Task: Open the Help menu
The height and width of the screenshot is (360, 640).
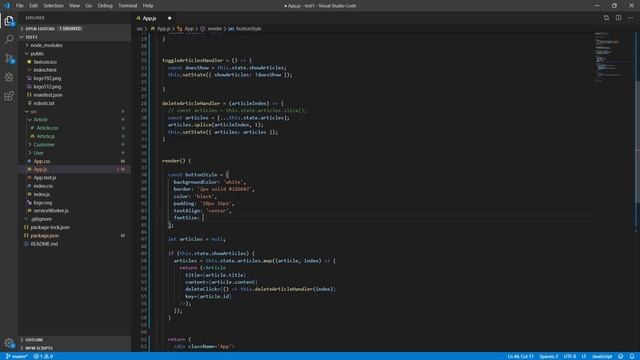Action: coord(148,6)
